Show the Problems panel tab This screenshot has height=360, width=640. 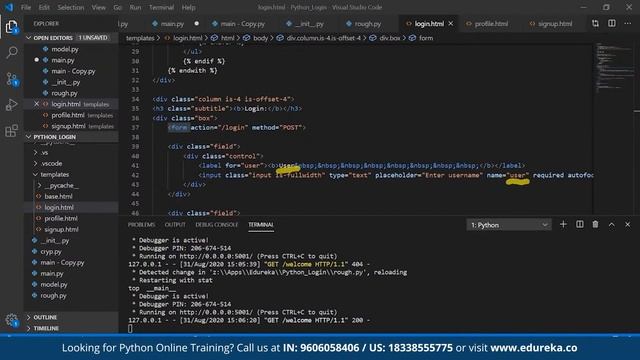pyautogui.click(x=141, y=224)
